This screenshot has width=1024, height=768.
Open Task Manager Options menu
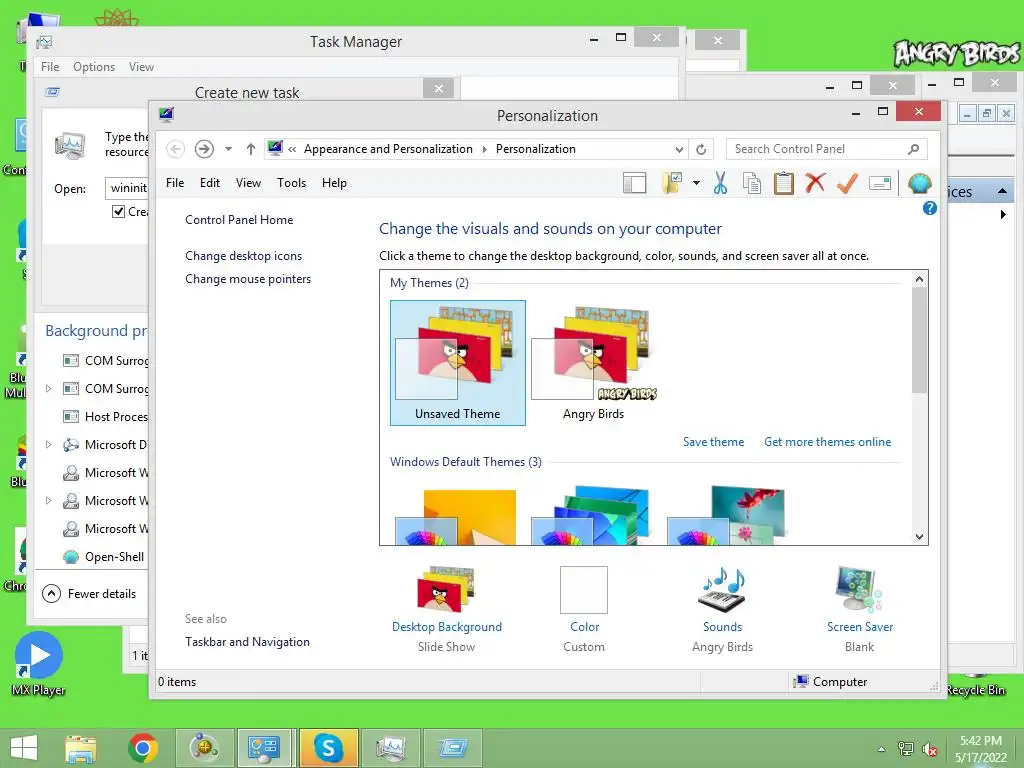tap(94, 67)
